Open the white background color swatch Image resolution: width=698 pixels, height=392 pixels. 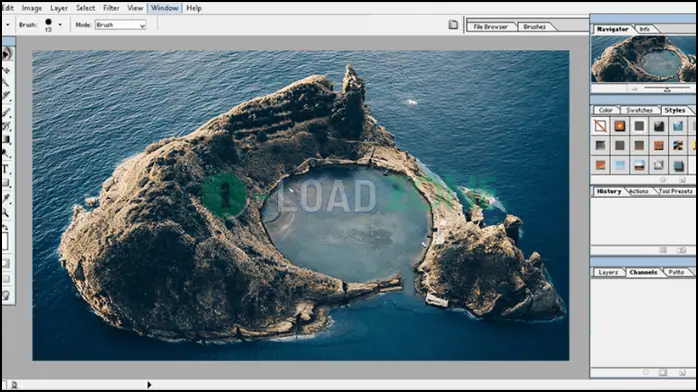[5, 241]
